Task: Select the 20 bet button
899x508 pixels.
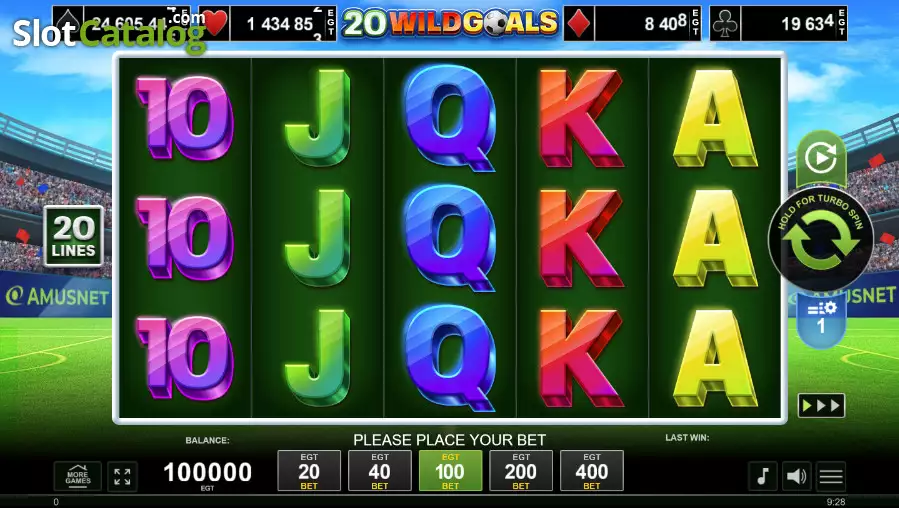Action: (x=309, y=471)
